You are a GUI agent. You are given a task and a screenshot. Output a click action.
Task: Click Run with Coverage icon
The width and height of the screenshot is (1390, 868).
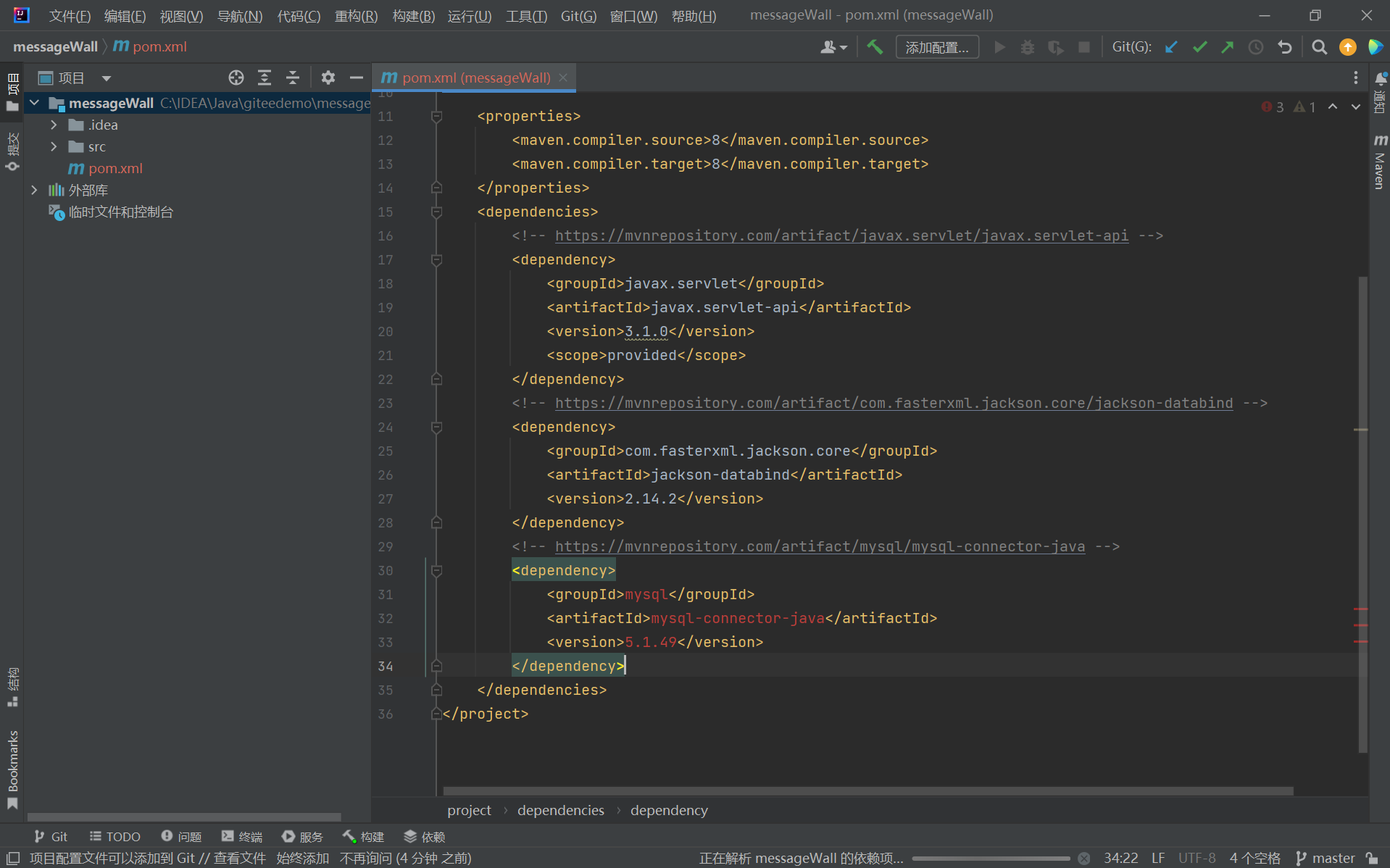1056,47
